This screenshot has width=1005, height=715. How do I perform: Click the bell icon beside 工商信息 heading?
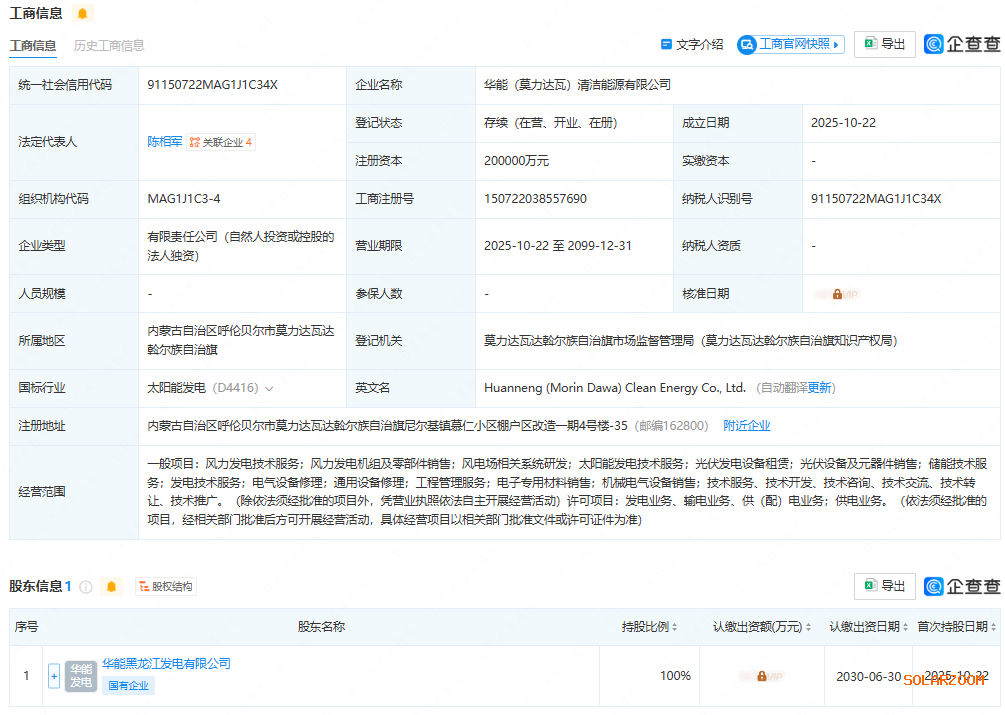click(82, 13)
